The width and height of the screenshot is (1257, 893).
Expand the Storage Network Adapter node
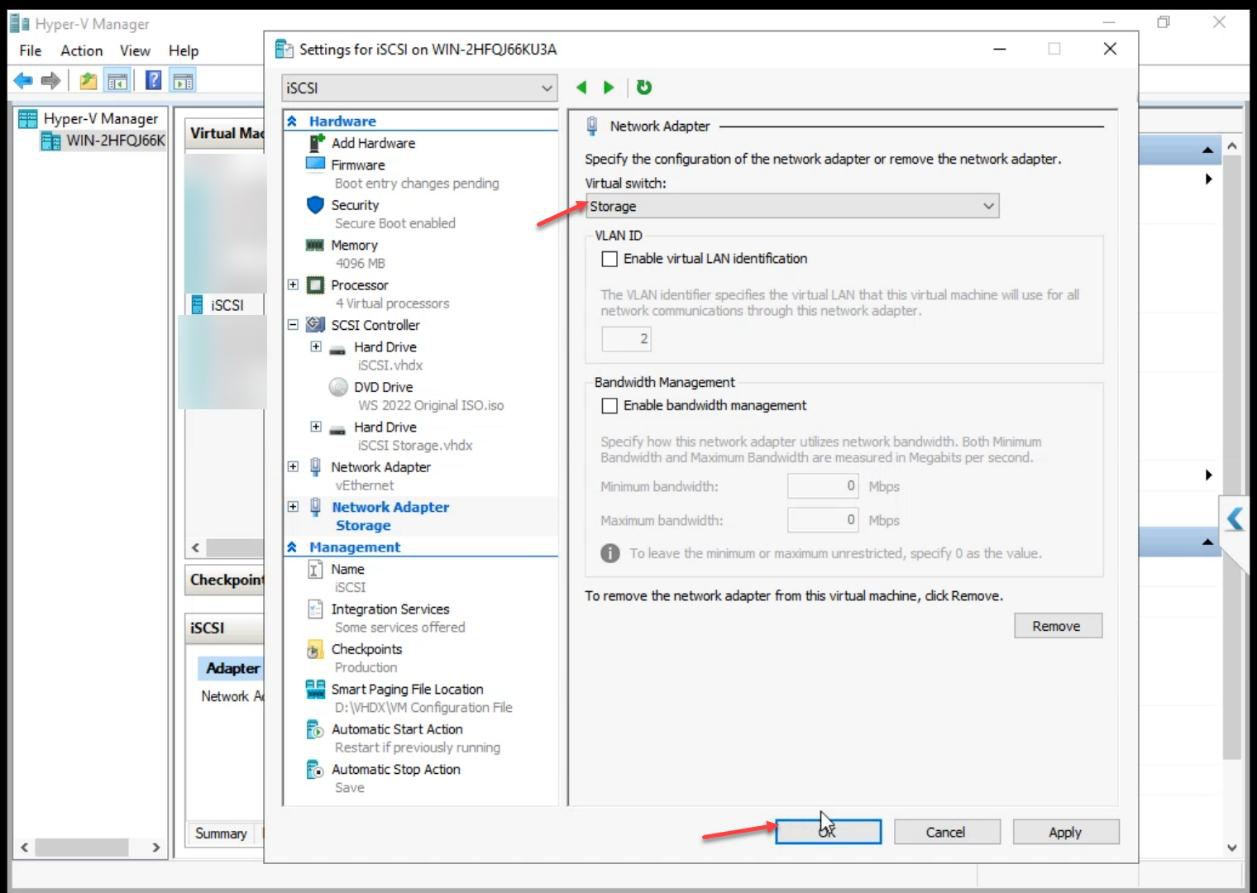click(293, 507)
